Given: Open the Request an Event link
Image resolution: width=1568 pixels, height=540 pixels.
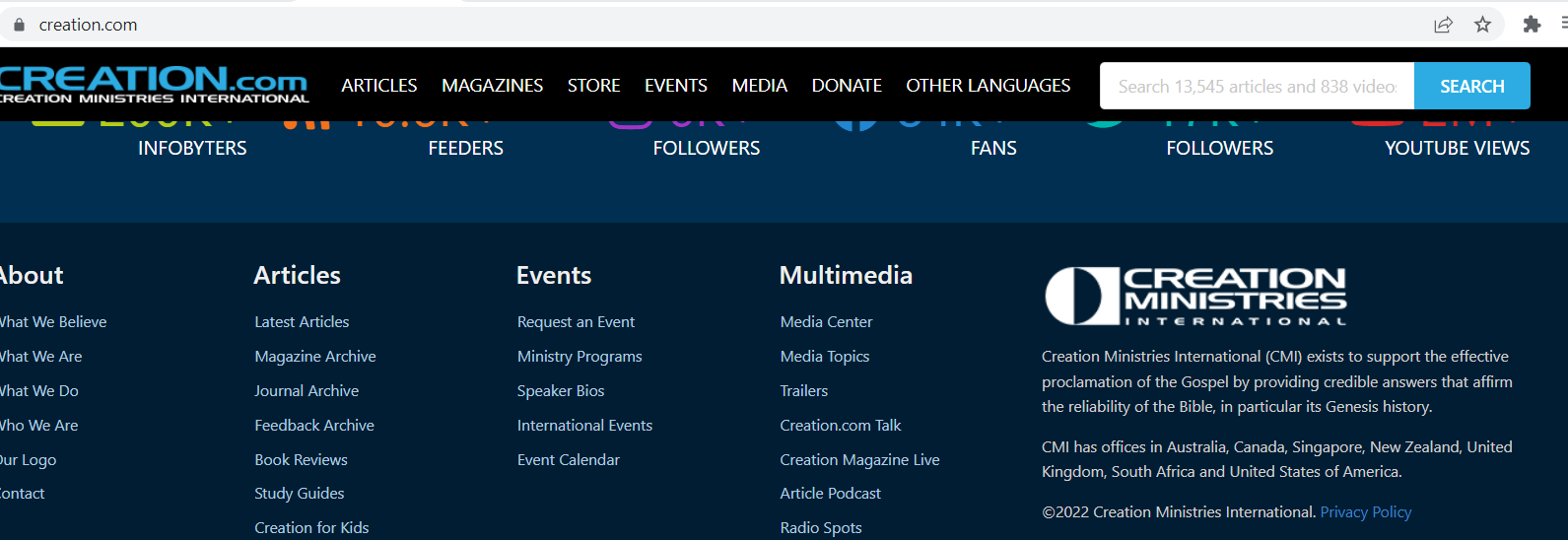Looking at the screenshot, I should coord(576,322).
